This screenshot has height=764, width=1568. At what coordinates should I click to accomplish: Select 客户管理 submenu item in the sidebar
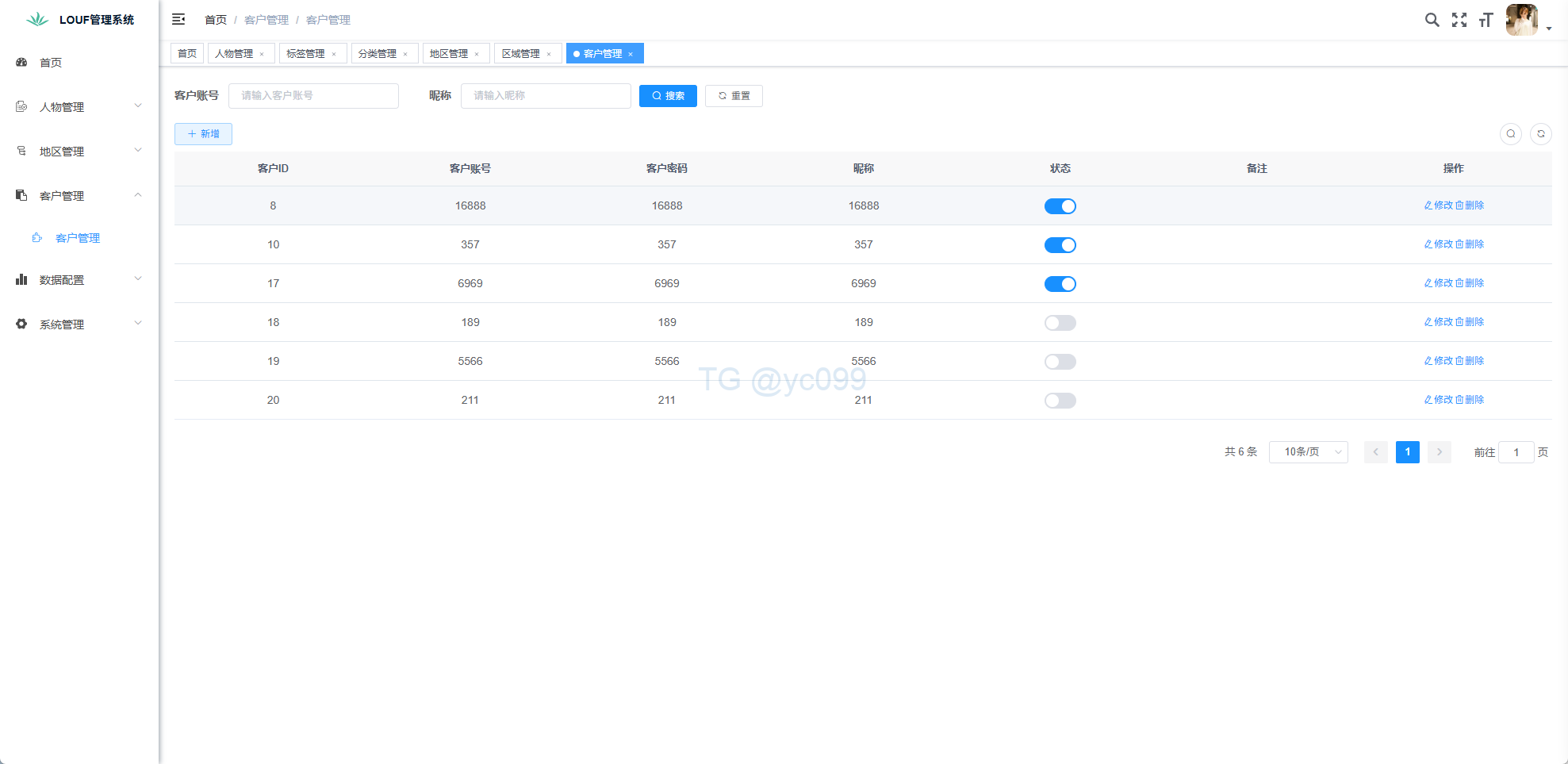78,238
